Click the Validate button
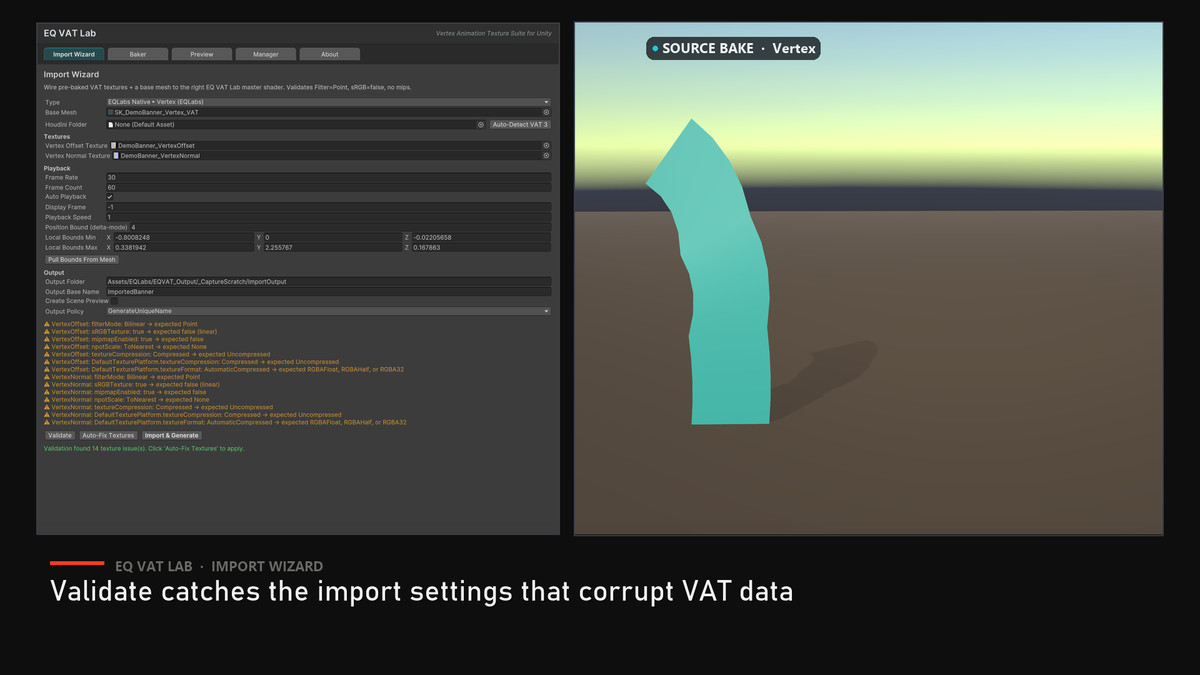The height and width of the screenshot is (675, 1200). (x=60, y=436)
